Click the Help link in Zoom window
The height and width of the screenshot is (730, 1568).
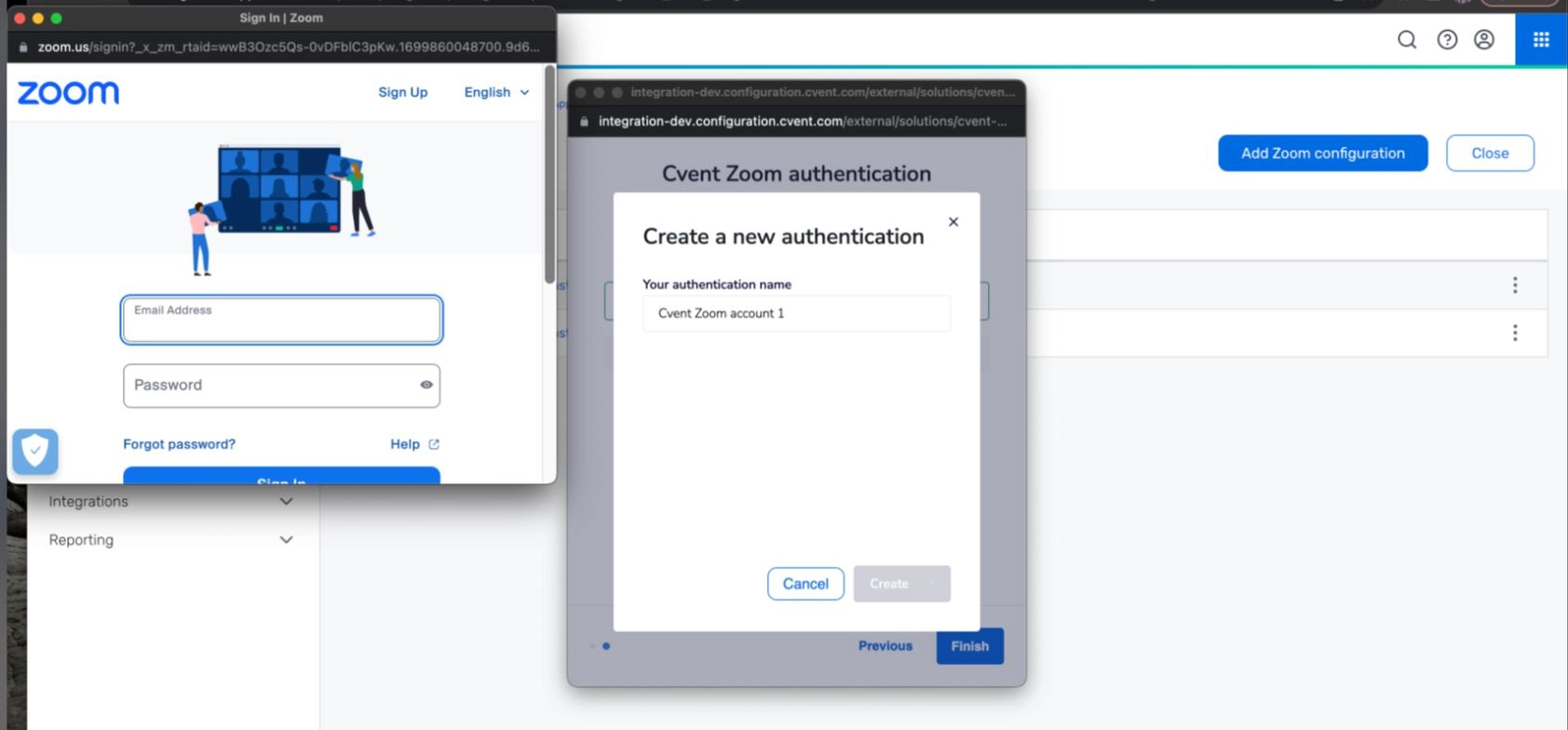(405, 444)
